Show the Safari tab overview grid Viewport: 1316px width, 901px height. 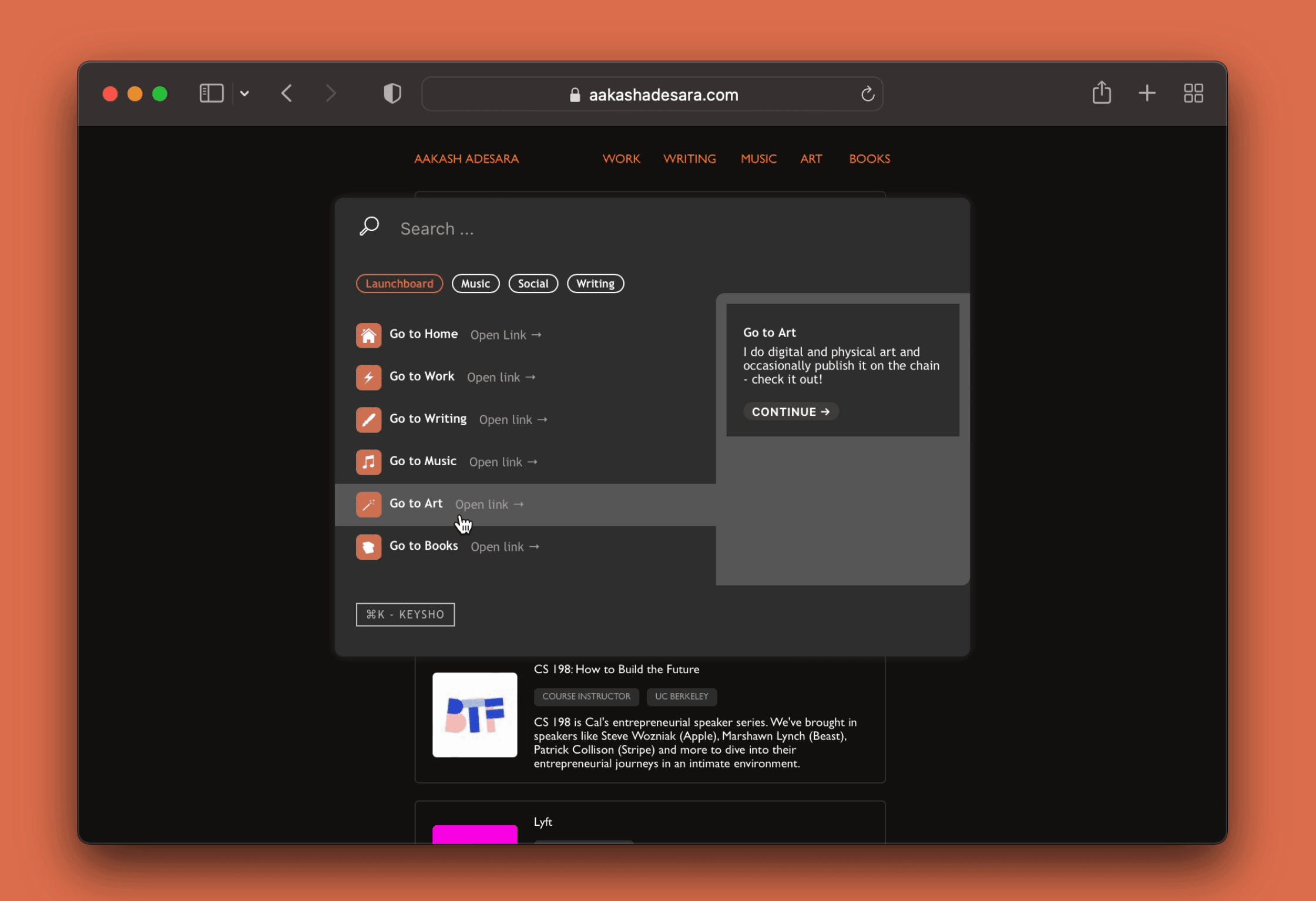click(x=1193, y=93)
